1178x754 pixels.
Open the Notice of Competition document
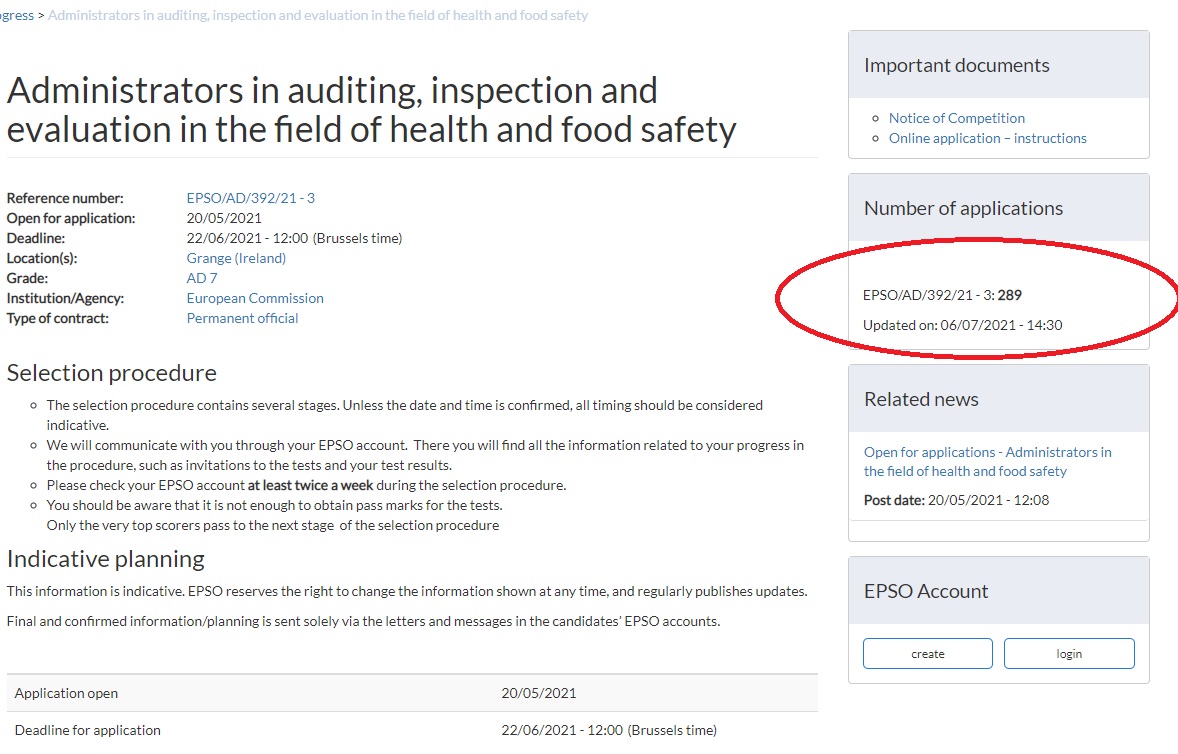956,118
